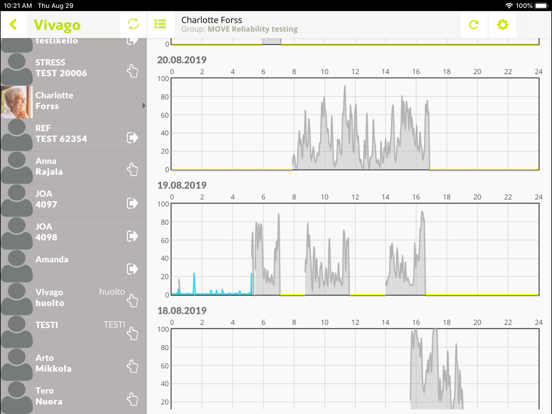The height and width of the screenshot is (414, 552).
Task: Select Tero Nuora in list
Action: pos(74,397)
